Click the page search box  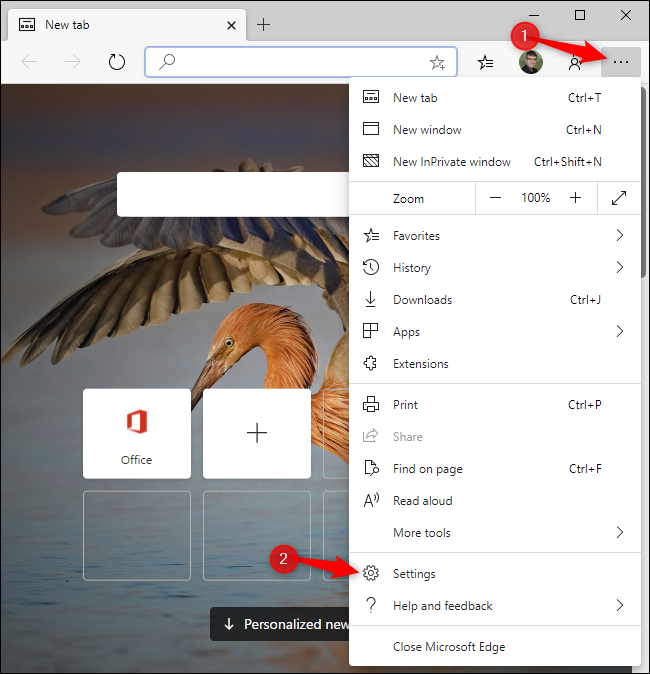click(x=233, y=194)
